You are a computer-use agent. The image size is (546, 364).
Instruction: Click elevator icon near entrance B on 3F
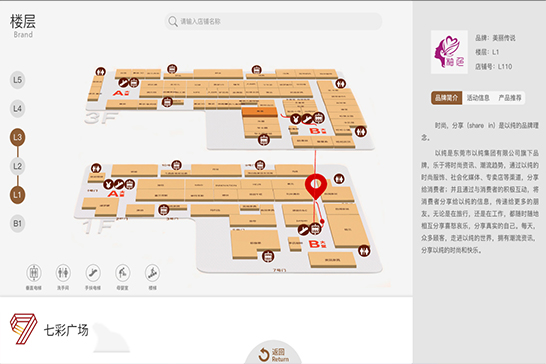tap(318, 118)
